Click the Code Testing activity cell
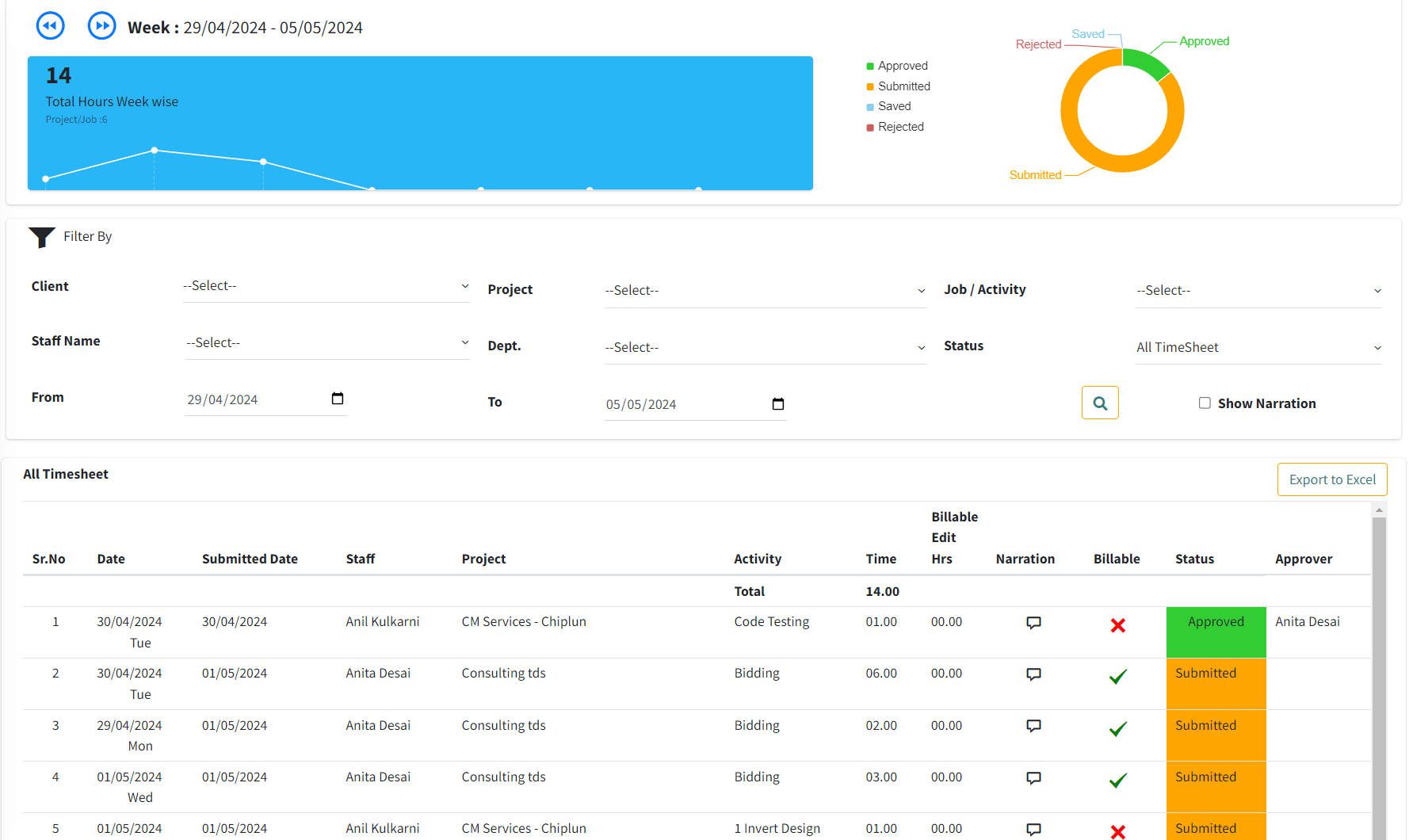Viewport: 1409px width, 840px height. pos(772,622)
